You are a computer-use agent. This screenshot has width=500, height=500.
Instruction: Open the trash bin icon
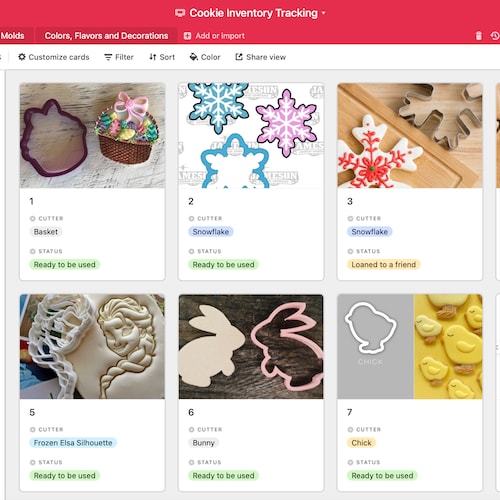479,36
